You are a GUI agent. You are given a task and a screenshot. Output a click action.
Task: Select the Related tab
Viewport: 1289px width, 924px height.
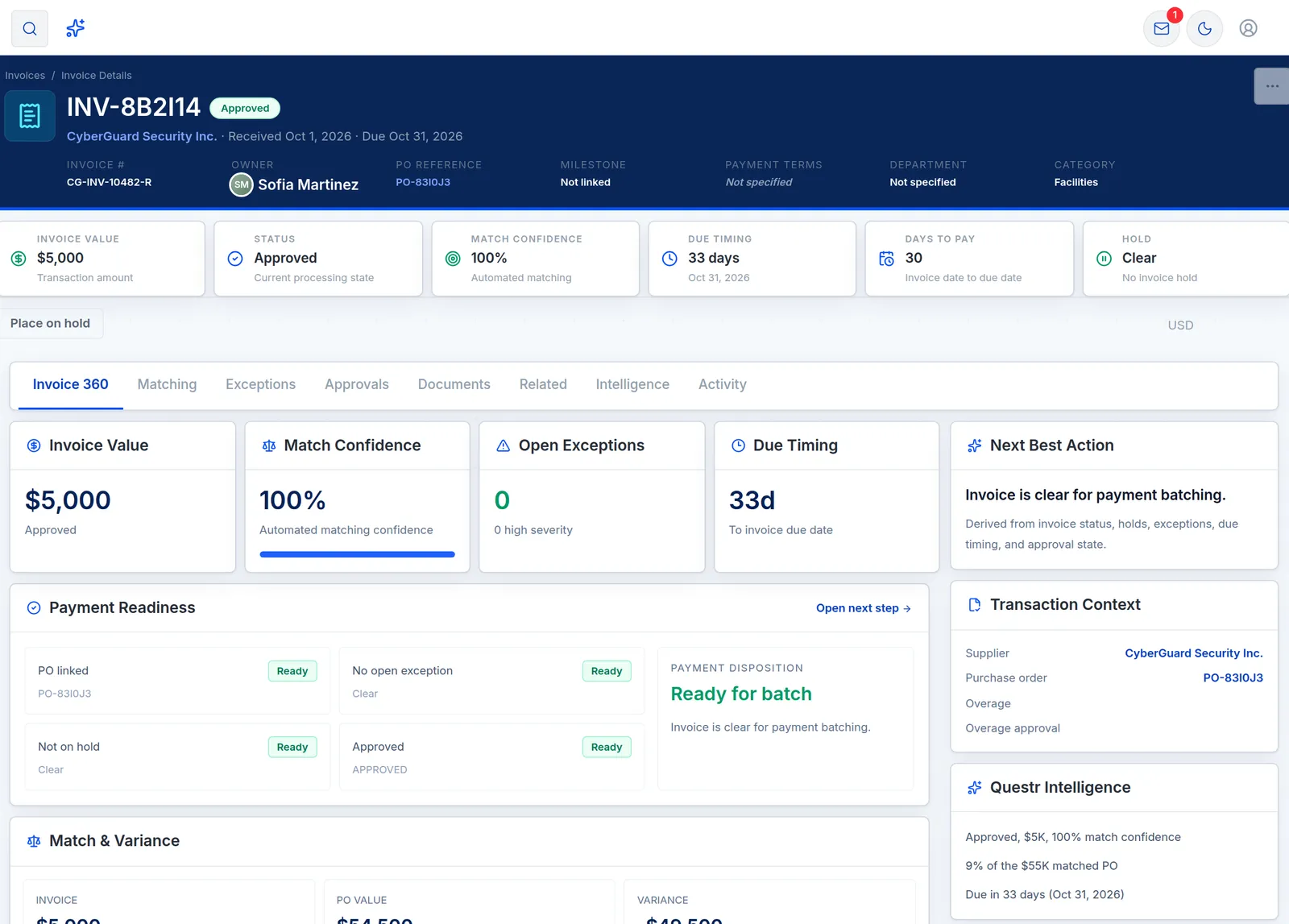543,385
